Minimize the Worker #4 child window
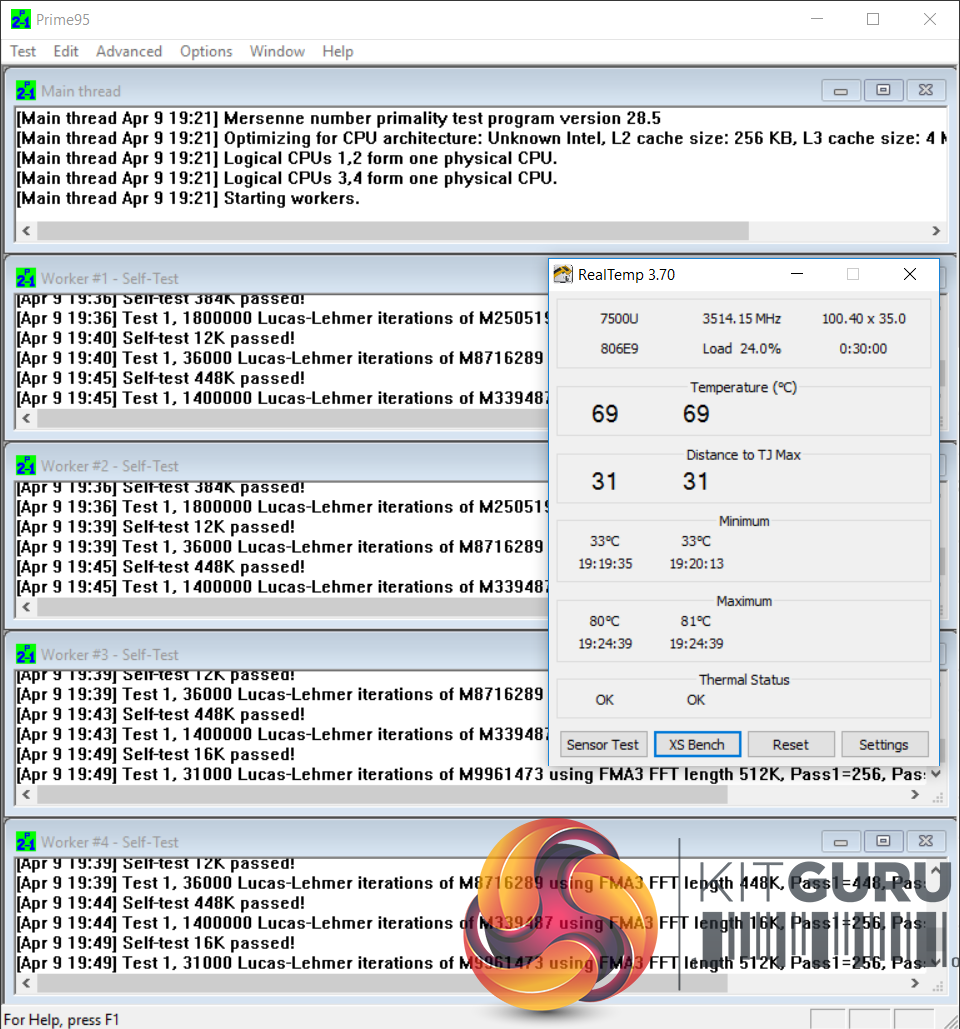 click(841, 841)
